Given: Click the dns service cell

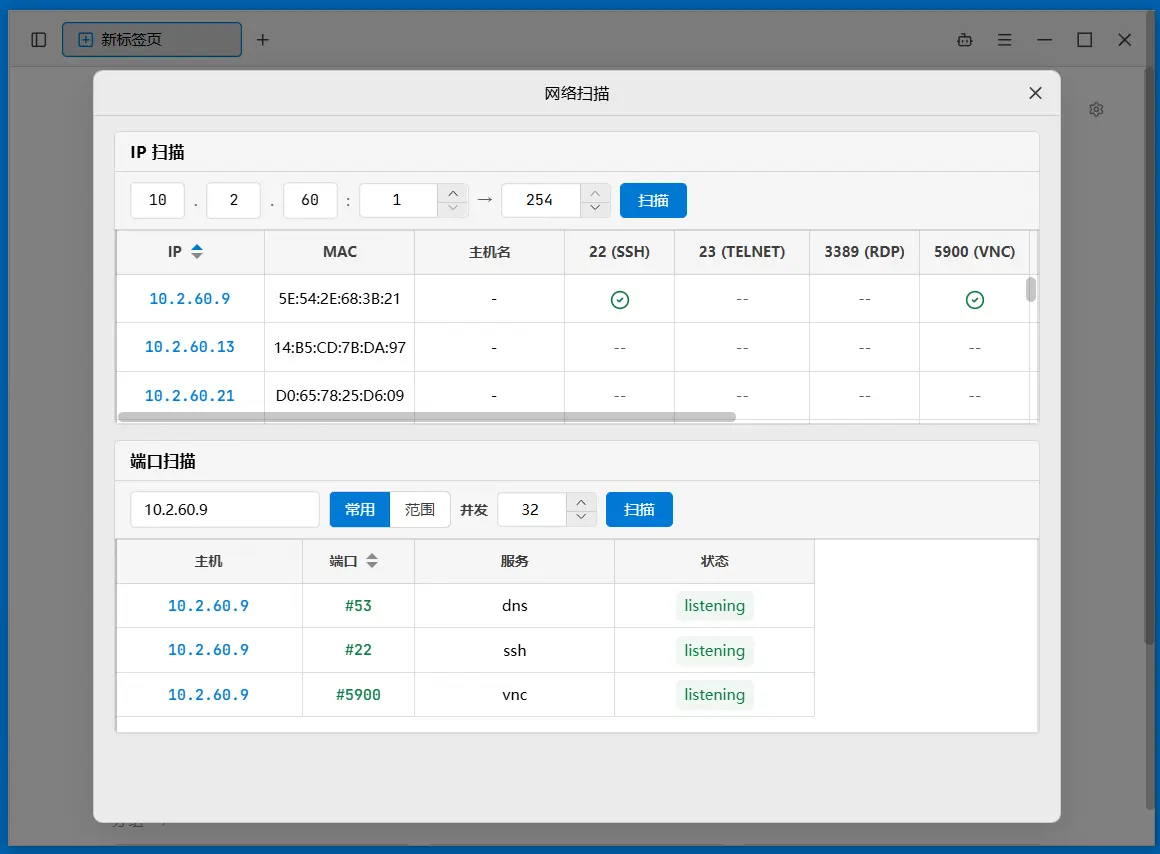Looking at the screenshot, I should point(514,606).
